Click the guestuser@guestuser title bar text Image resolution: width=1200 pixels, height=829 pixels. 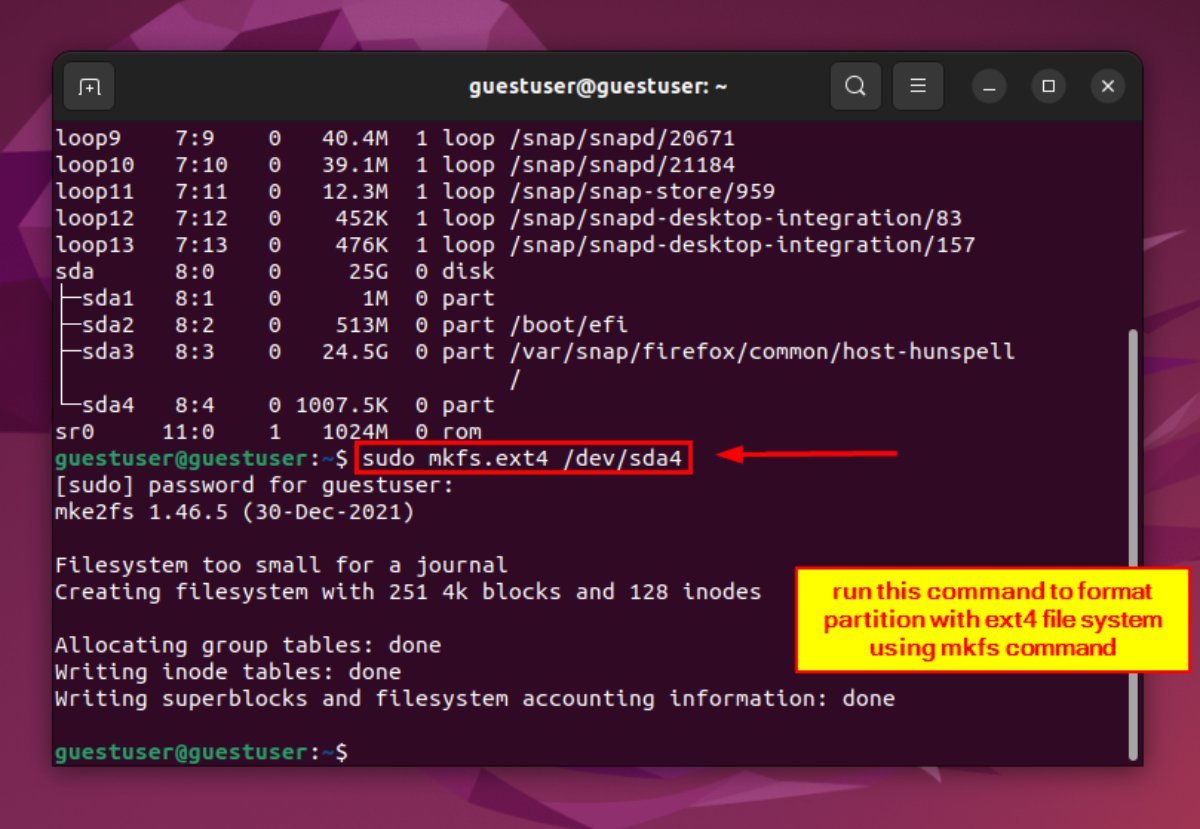click(x=598, y=86)
